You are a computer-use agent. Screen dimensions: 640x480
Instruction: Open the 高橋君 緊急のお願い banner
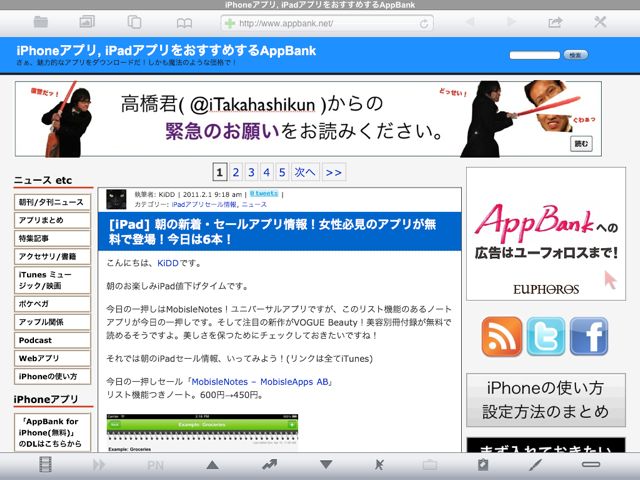coord(308,119)
